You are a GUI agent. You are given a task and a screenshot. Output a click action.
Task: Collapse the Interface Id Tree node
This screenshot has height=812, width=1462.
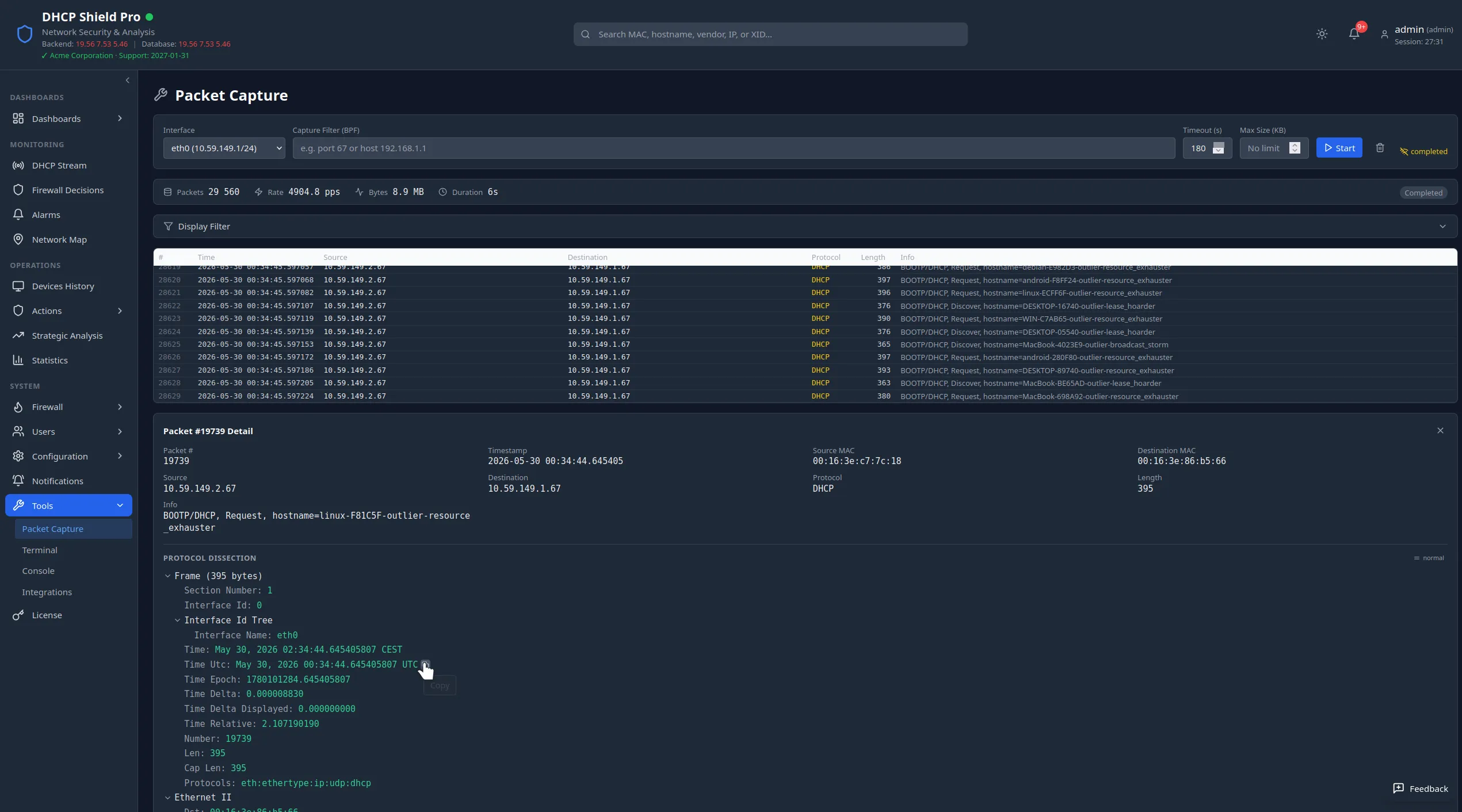coord(177,621)
